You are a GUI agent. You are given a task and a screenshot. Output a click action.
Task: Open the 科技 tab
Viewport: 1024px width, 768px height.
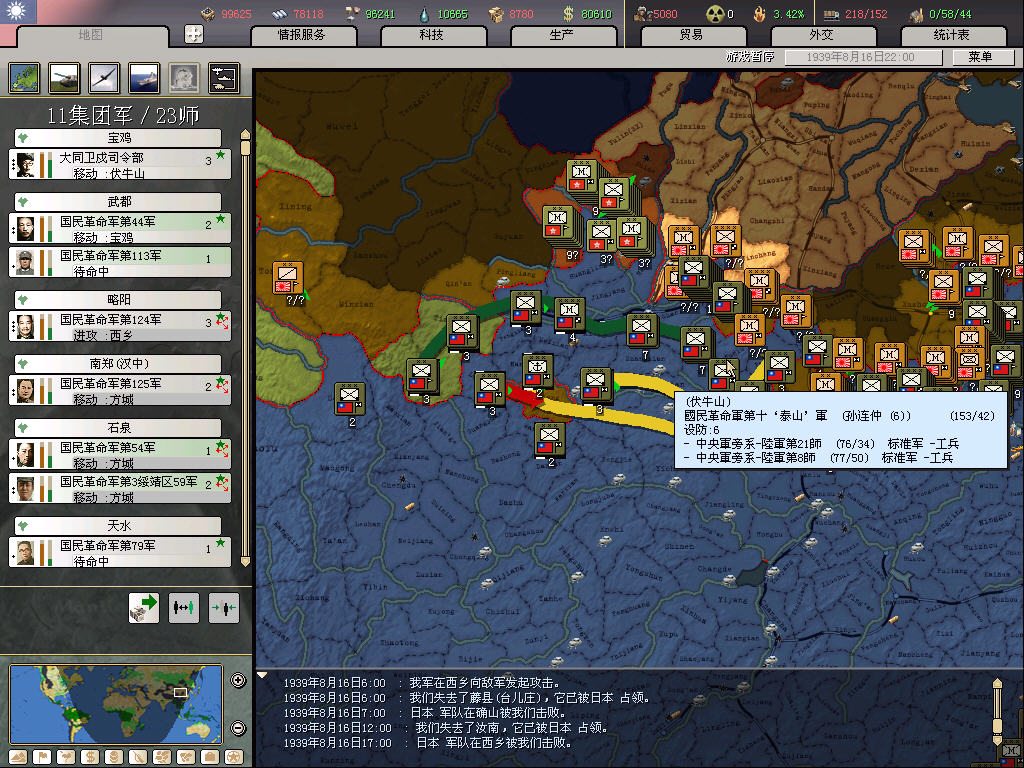click(x=433, y=35)
